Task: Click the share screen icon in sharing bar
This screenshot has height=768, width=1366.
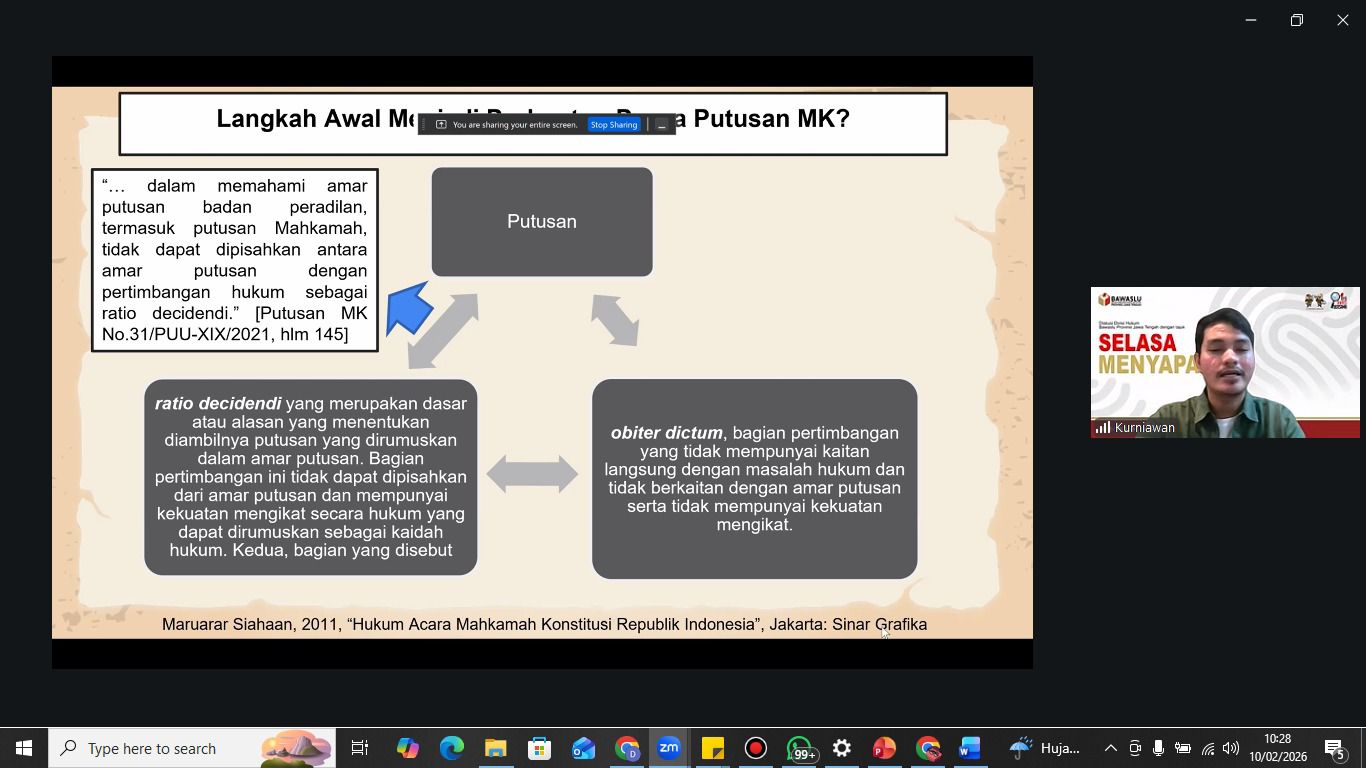Action: (441, 125)
